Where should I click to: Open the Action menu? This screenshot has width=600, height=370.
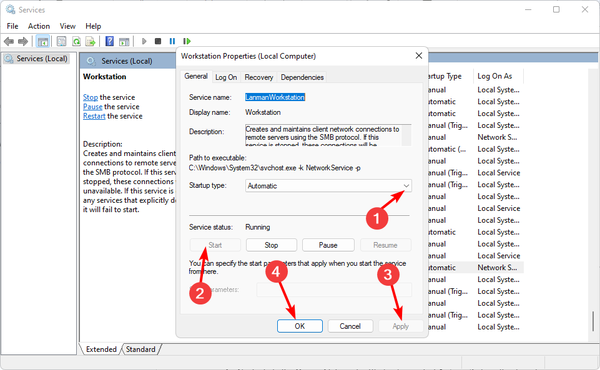tap(39, 26)
